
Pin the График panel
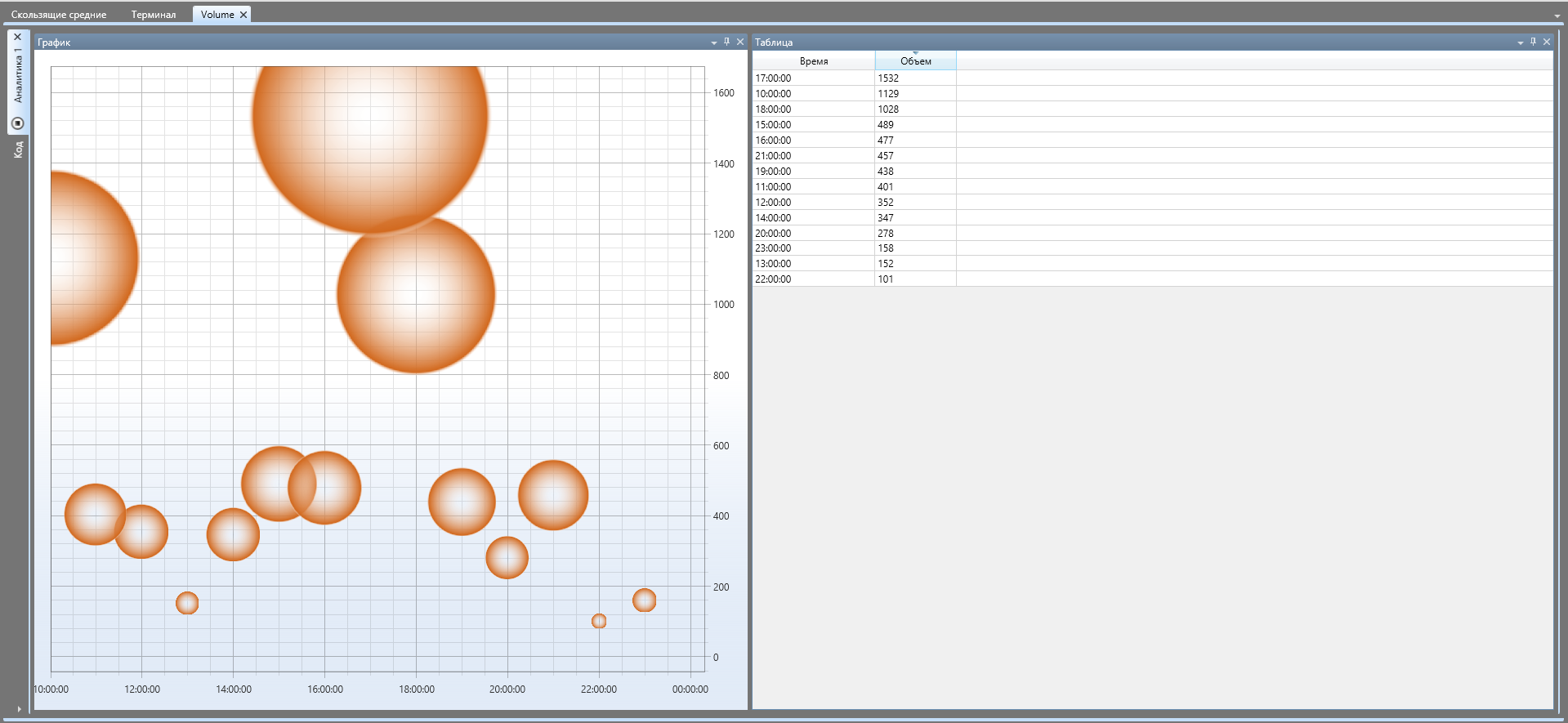pos(726,42)
